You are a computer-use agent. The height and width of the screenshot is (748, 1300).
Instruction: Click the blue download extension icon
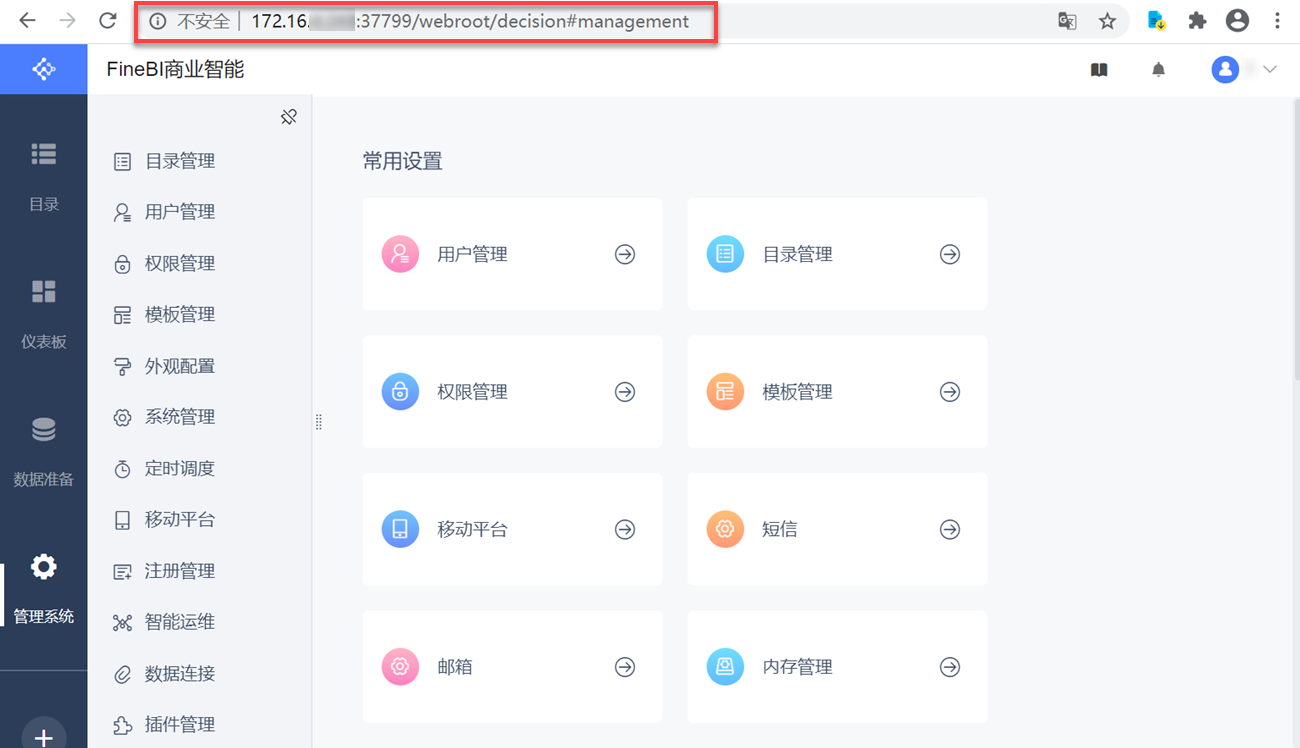pyautogui.click(x=1156, y=21)
